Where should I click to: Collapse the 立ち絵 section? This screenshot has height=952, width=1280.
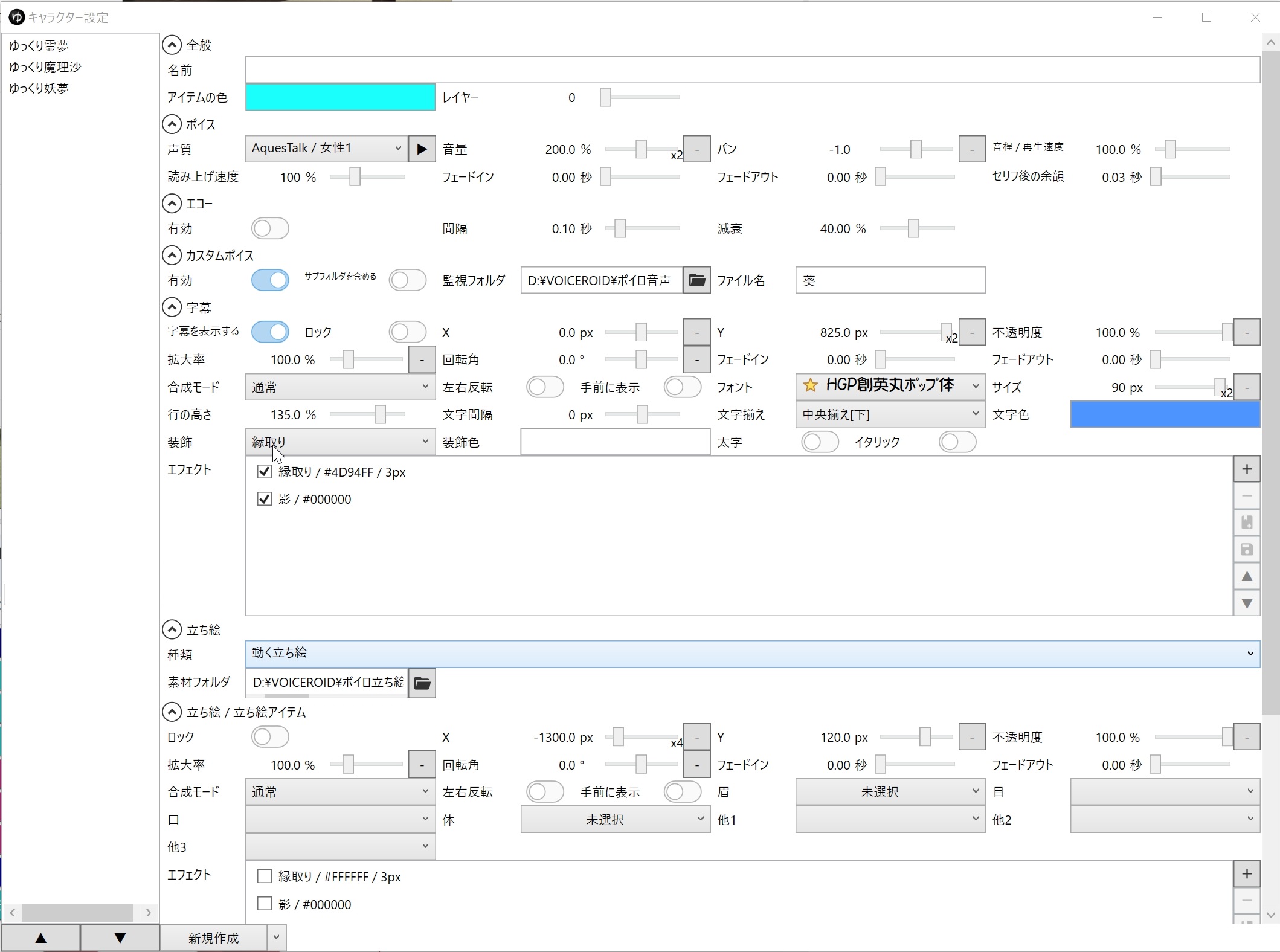(172, 630)
